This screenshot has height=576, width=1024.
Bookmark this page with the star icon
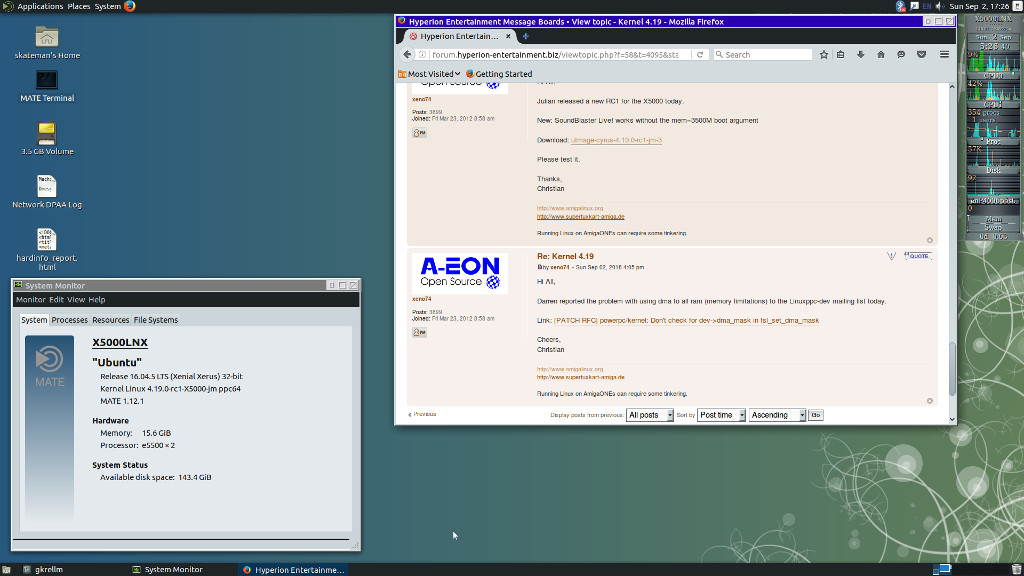[x=824, y=55]
